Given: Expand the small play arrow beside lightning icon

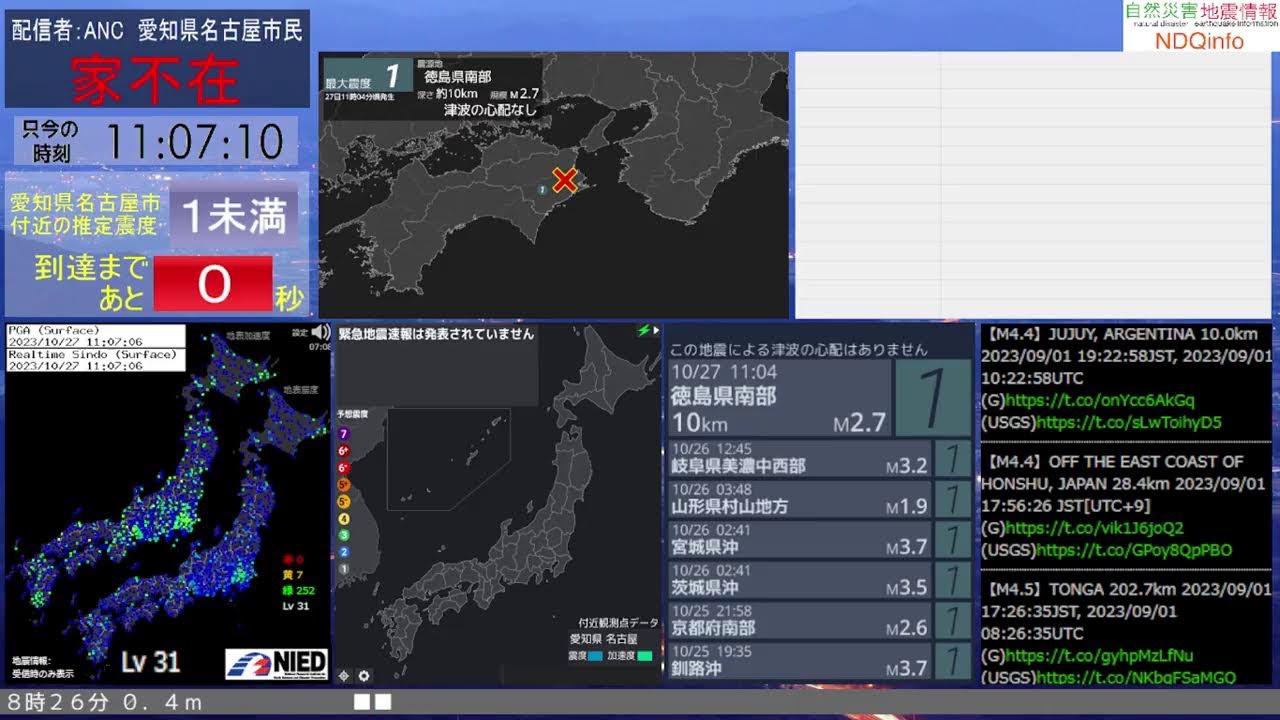Looking at the screenshot, I should 657,330.
